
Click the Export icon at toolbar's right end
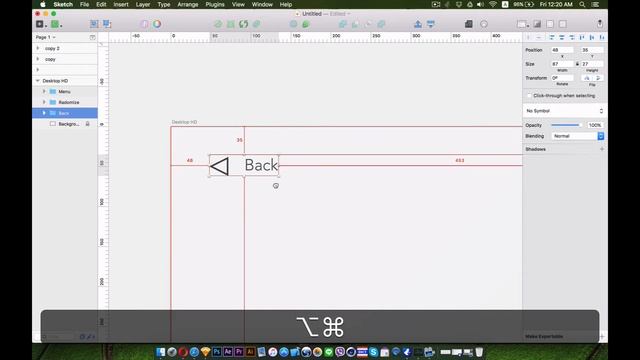600,24
